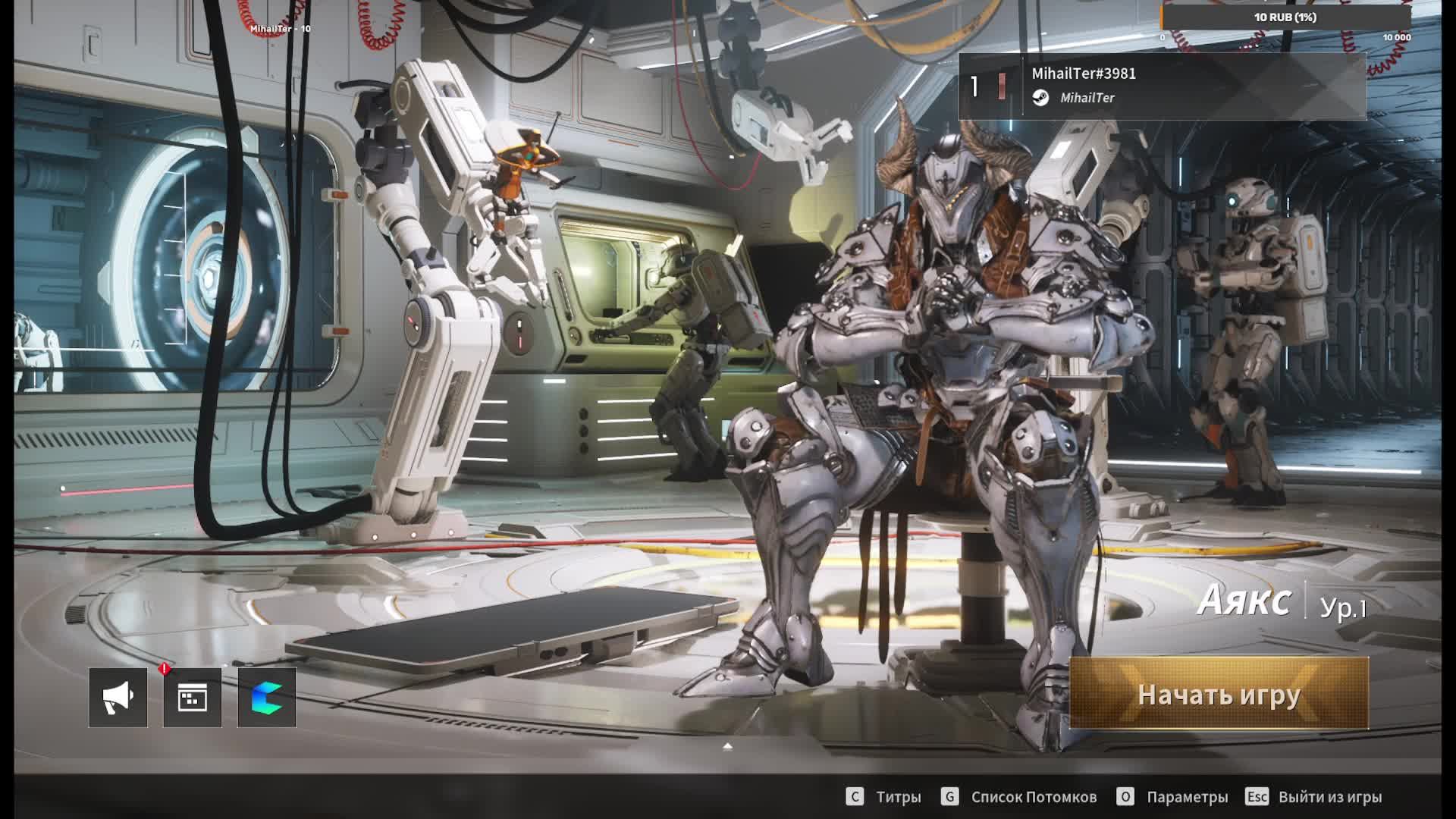Click the level label Ур.1
The image size is (1456, 819).
click(x=1343, y=607)
